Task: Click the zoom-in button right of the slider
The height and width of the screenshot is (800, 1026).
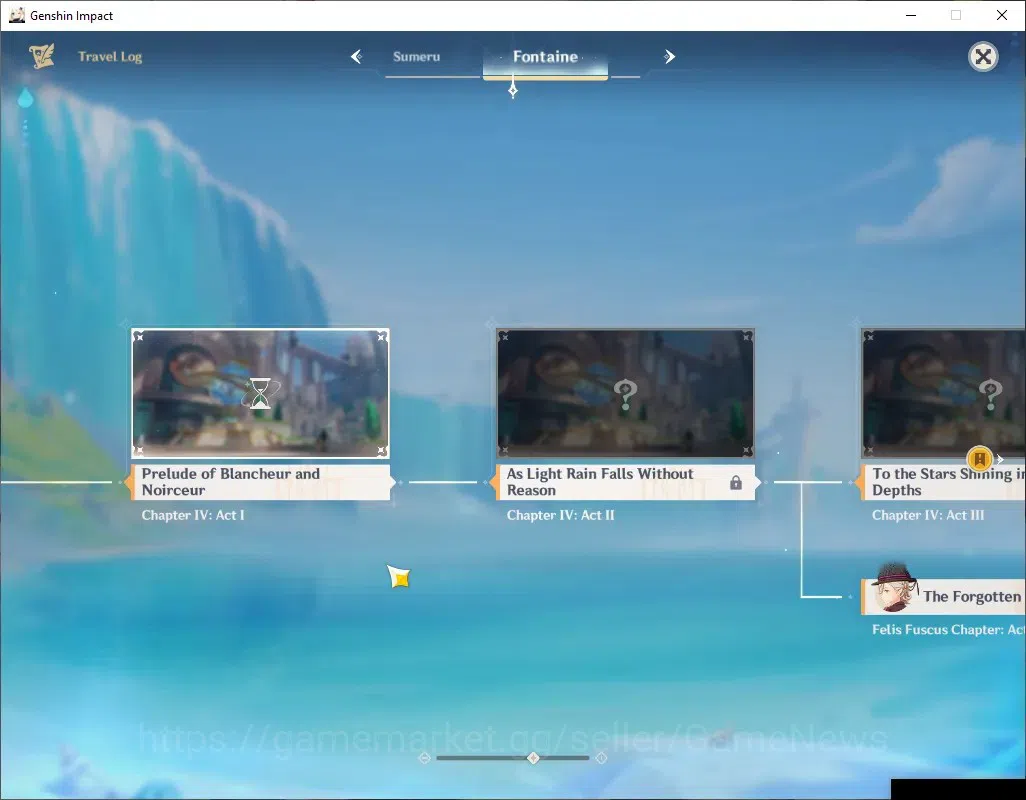Action: click(x=601, y=757)
